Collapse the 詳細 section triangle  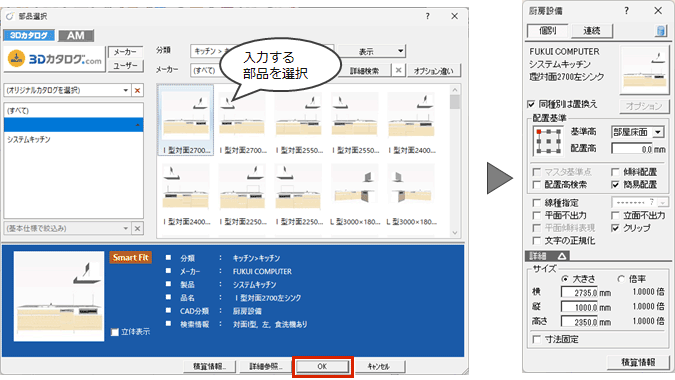click(x=562, y=256)
